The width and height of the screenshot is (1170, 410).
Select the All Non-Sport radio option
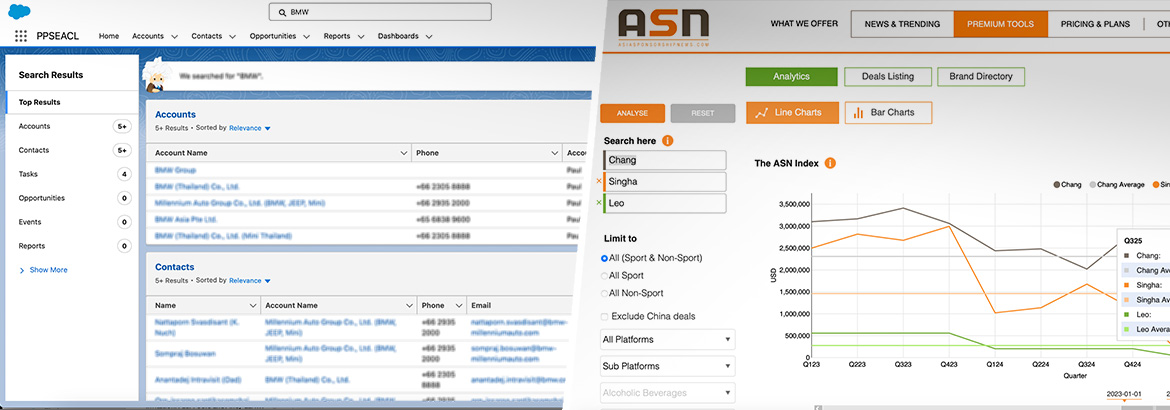[x=604, y=293]
